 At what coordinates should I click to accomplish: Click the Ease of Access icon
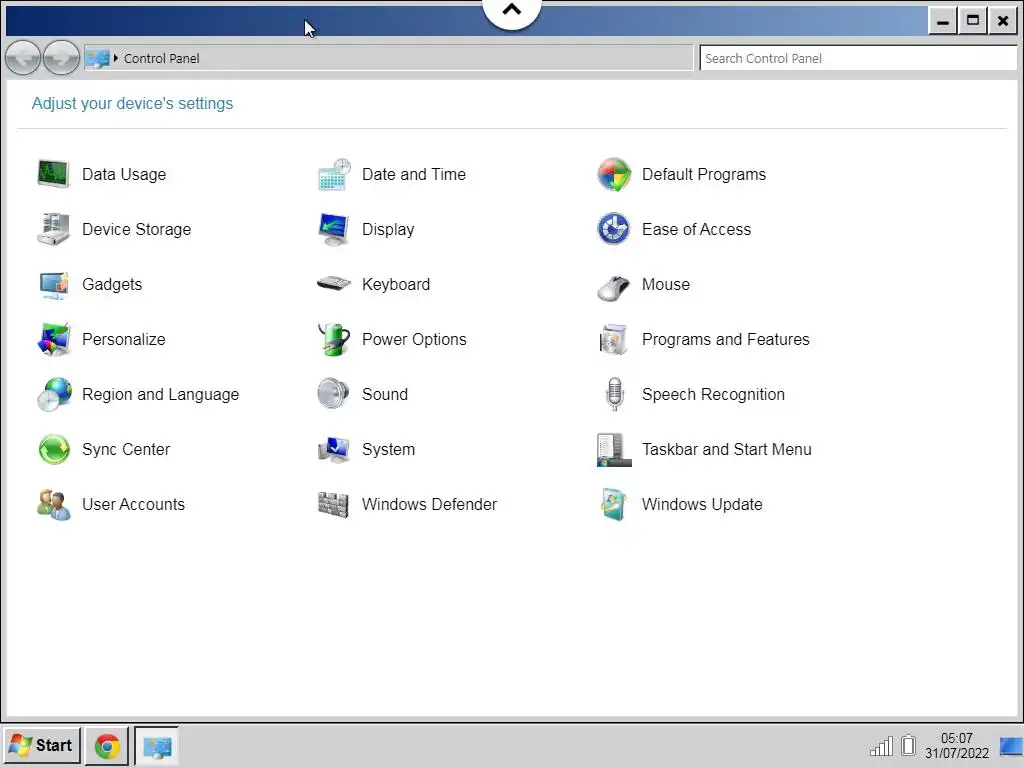pyautogui.click(x=614, y=229)
